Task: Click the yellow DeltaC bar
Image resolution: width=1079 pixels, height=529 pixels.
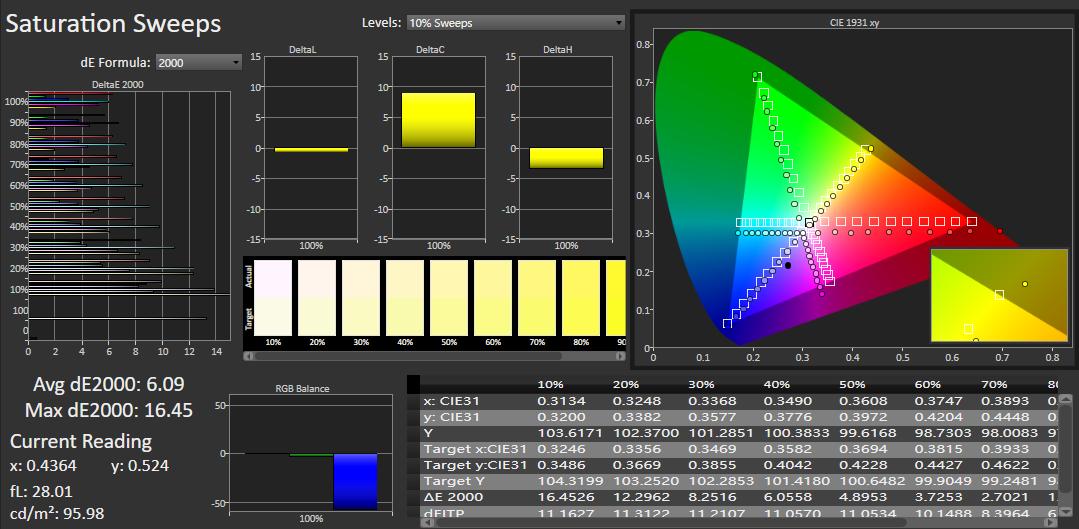Action: (438, 120)
